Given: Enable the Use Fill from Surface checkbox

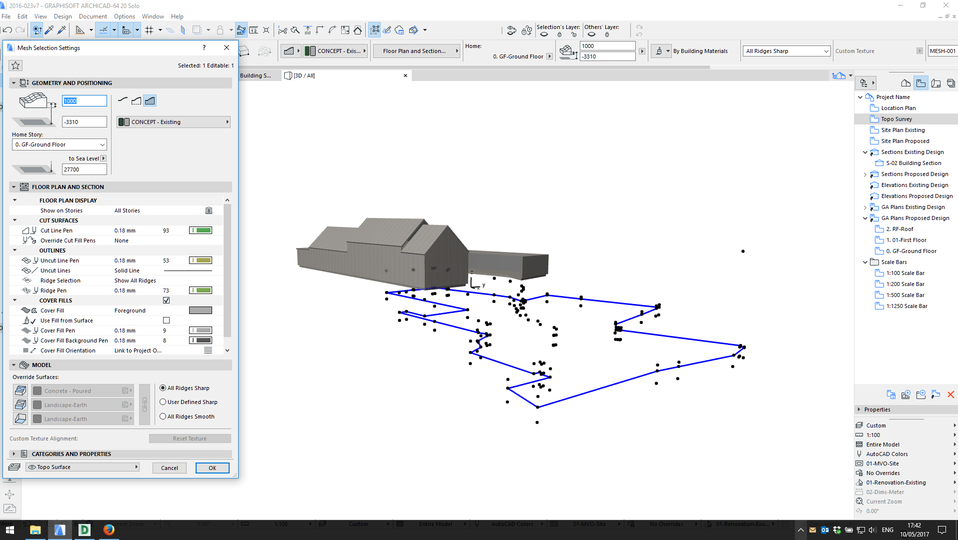Looking at the screenshot, I should pyautogui.click(x=166, y=320).
